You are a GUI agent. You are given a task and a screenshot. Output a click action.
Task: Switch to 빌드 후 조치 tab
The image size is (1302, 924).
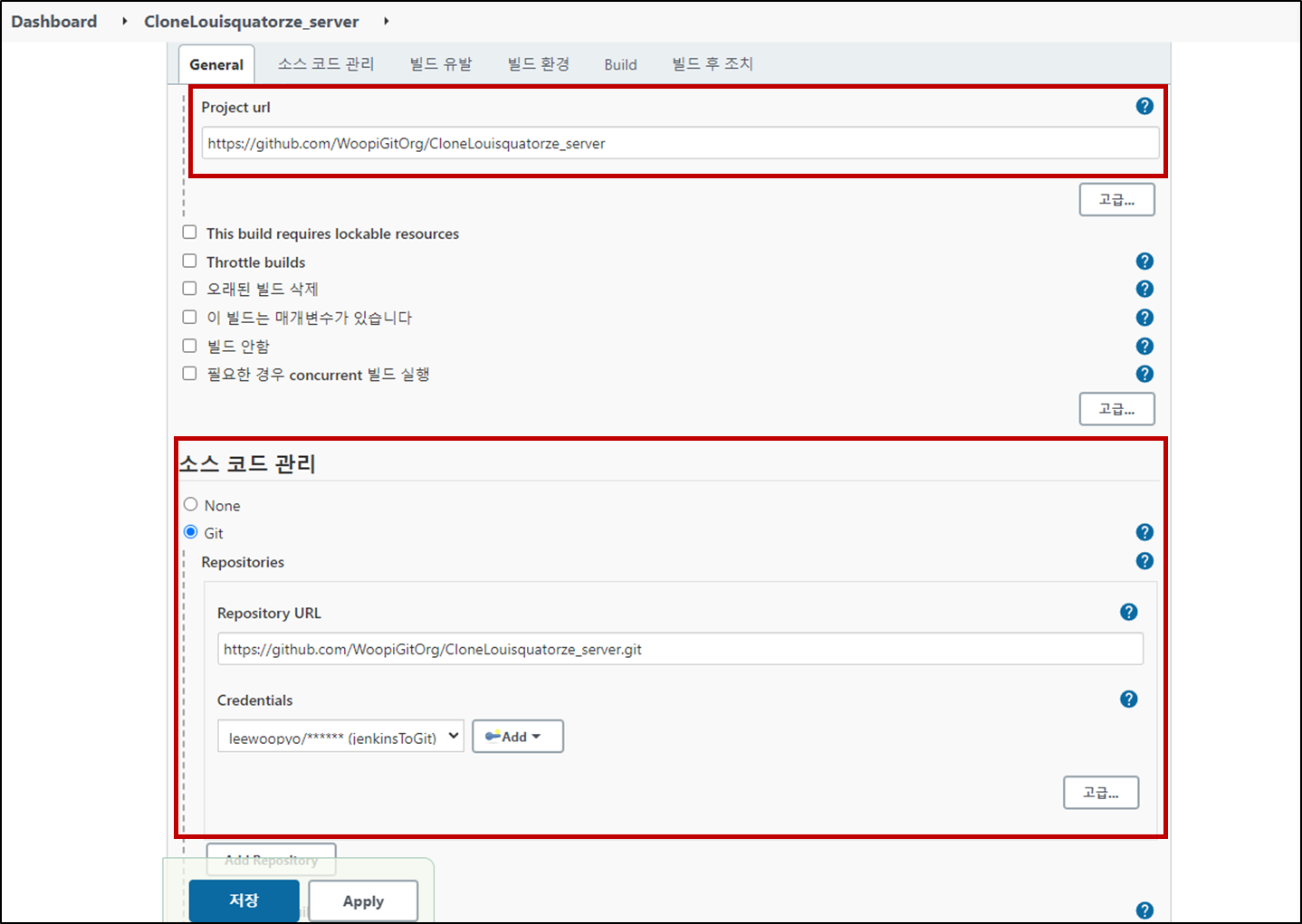point(713,64)
